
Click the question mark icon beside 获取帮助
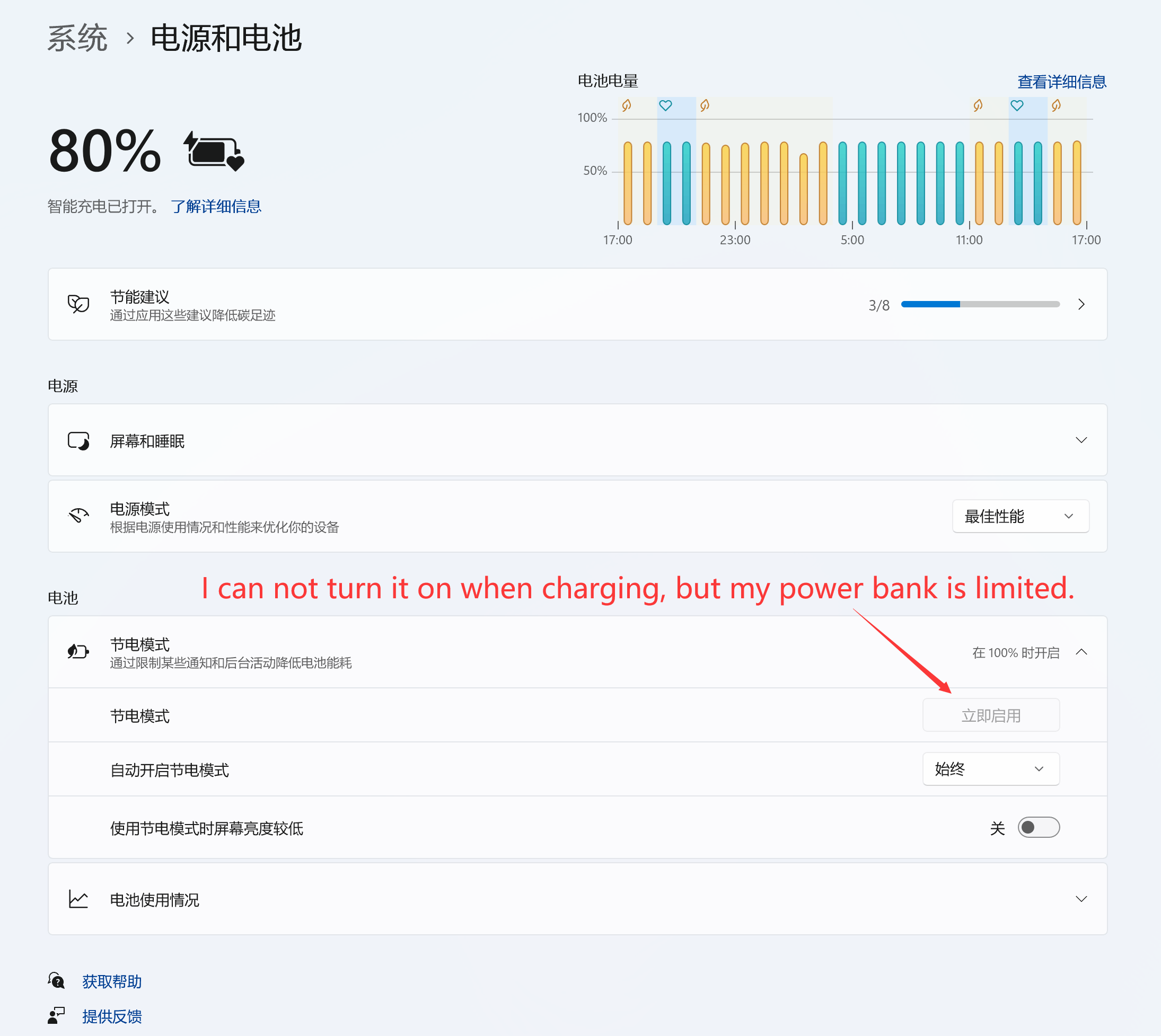point(56,981)
